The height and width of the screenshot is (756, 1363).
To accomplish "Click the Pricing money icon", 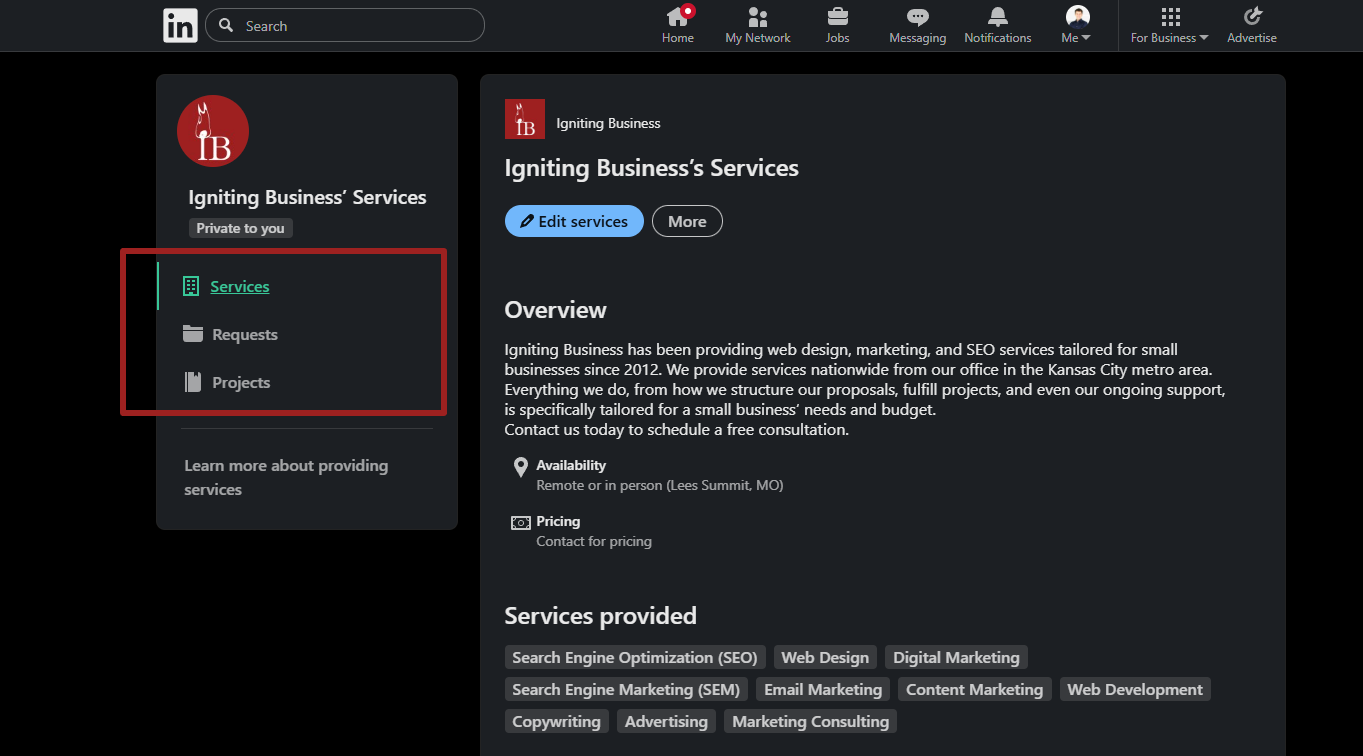I will pos(520,523).
